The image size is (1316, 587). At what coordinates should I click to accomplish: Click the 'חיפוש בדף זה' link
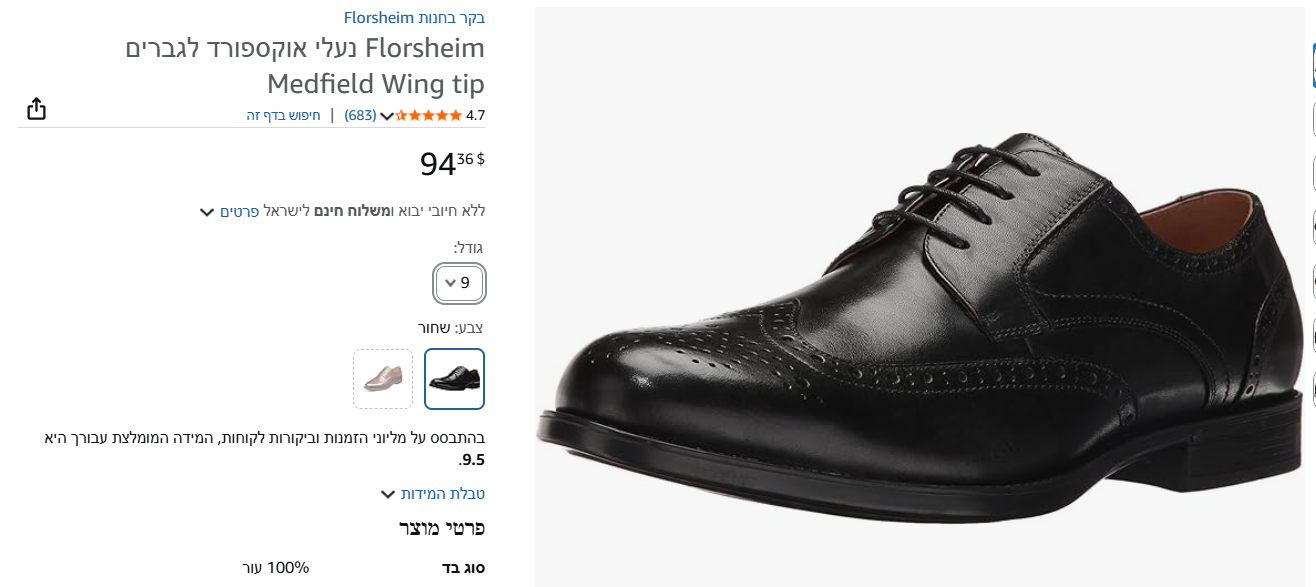(x=284, y=115)
